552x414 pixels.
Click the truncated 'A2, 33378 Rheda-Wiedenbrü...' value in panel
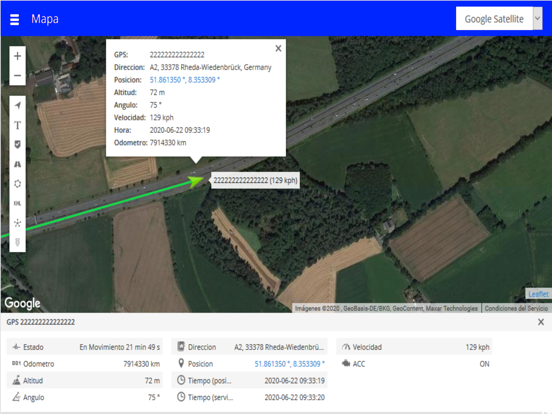(x=279, y=347)
